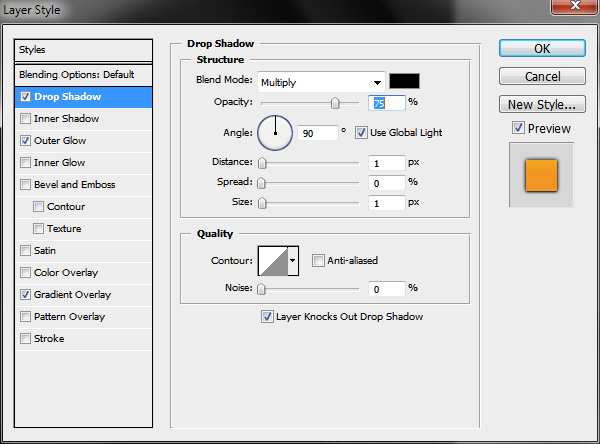The width and height of the screenshot is (600, 444).
Task: Open the Contour picker arrow
Action: (x=293, y=261)
